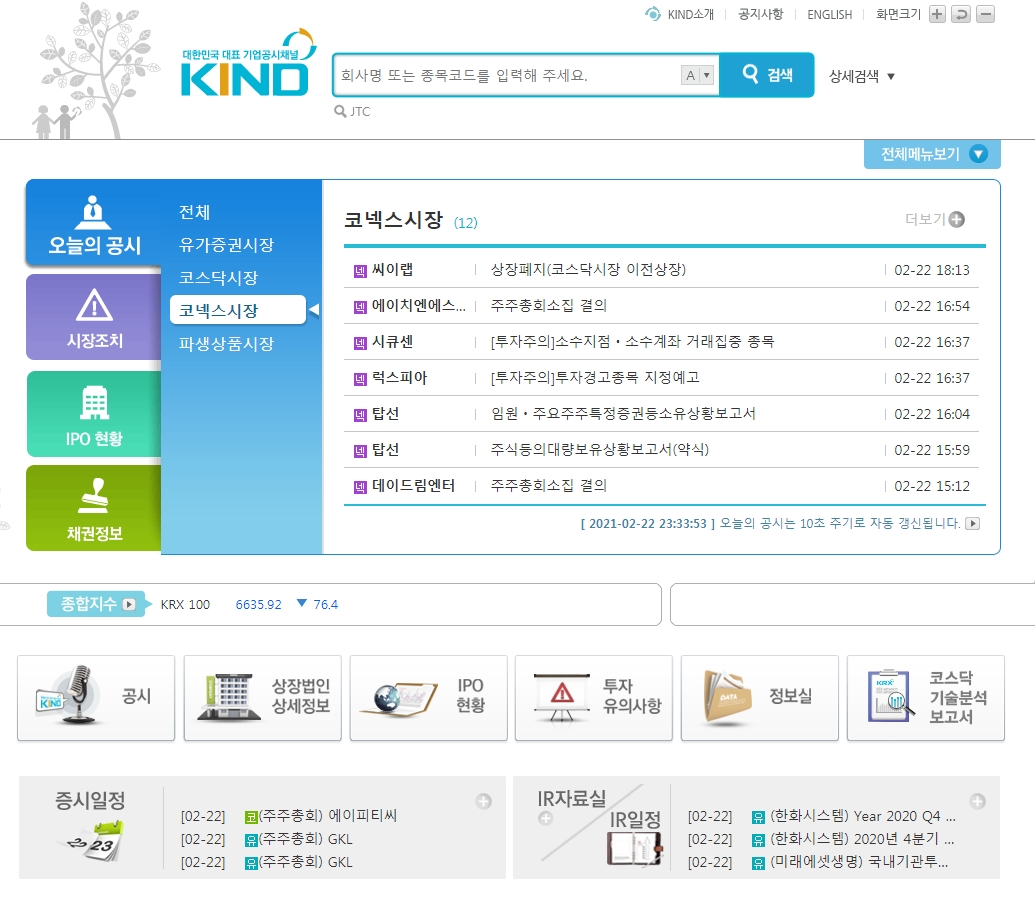
Task: Click the KIND logo
Action: [x=248, y=63]
